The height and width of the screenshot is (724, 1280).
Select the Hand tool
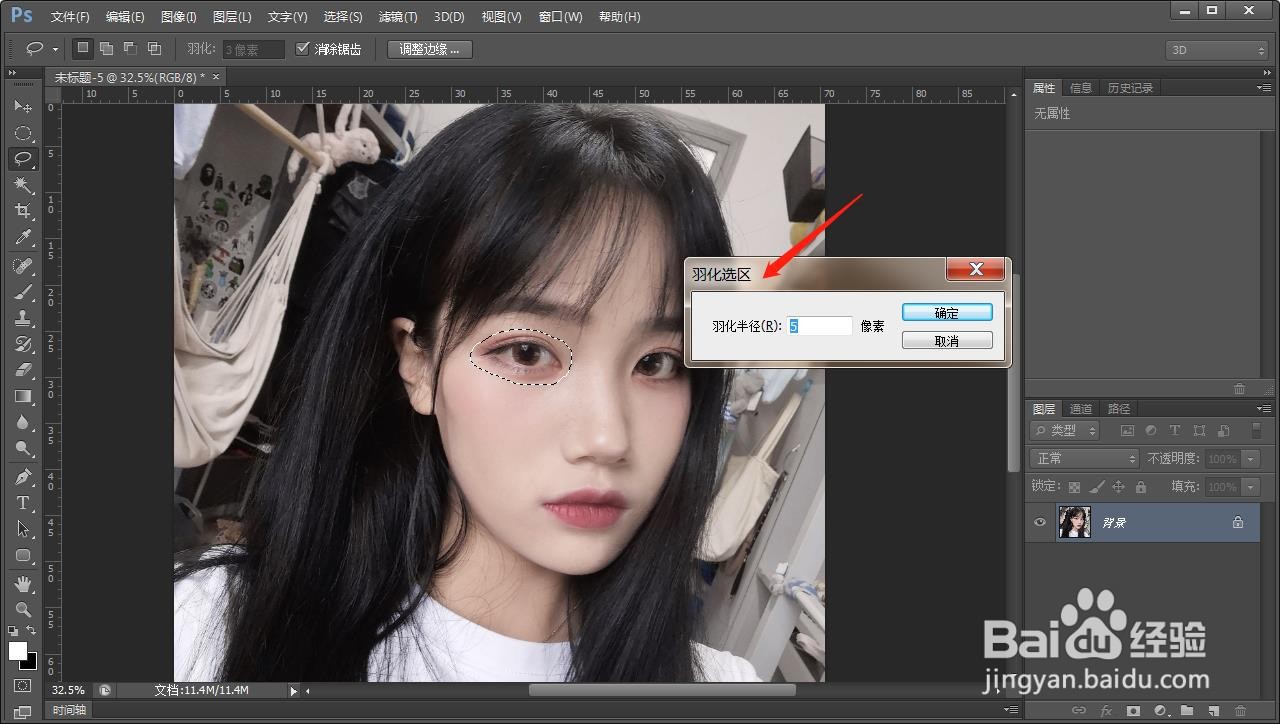click(23, 584)
